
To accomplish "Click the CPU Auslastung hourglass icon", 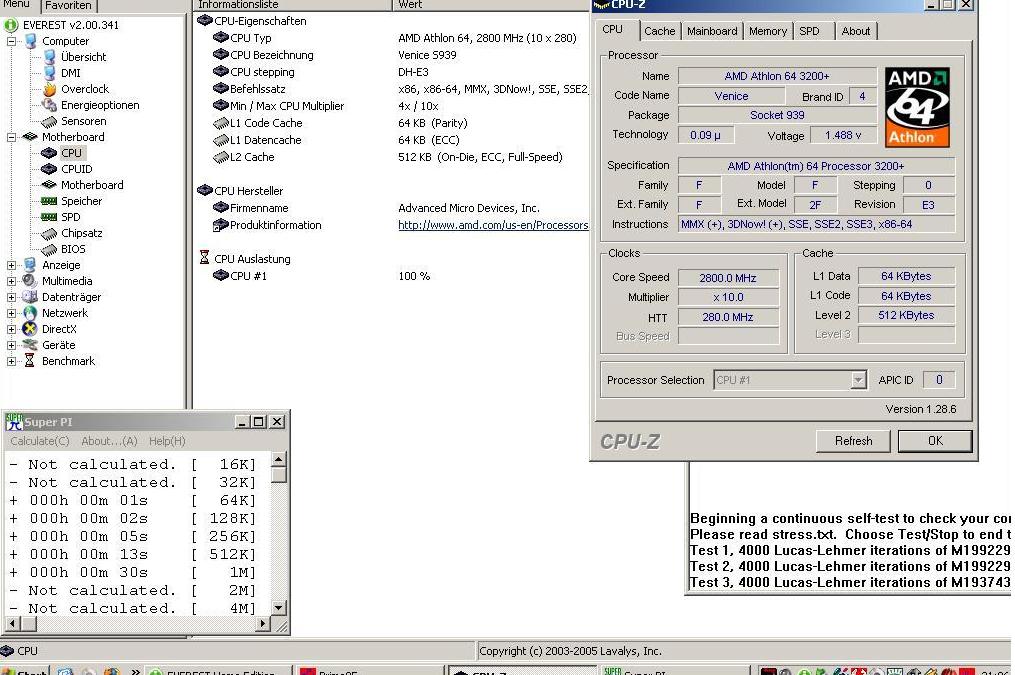I will 205,258.
